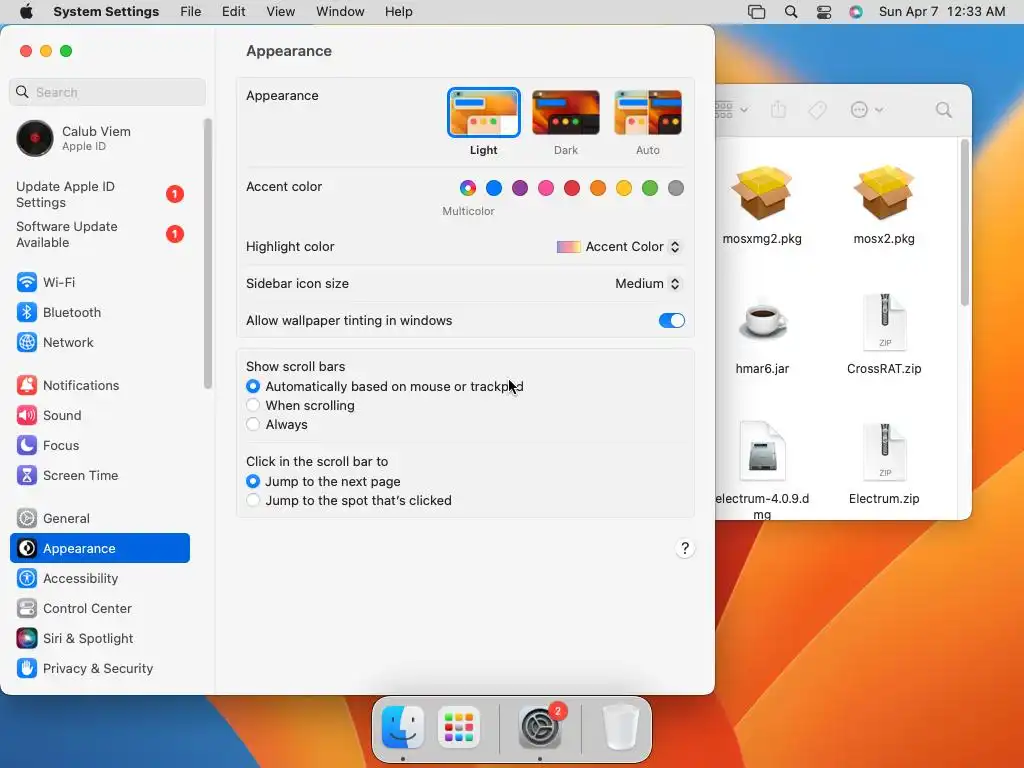Image resolution: width=1024 pixels, height=768 pixels.
Task: Choose blue accent color
Action: 494,188
